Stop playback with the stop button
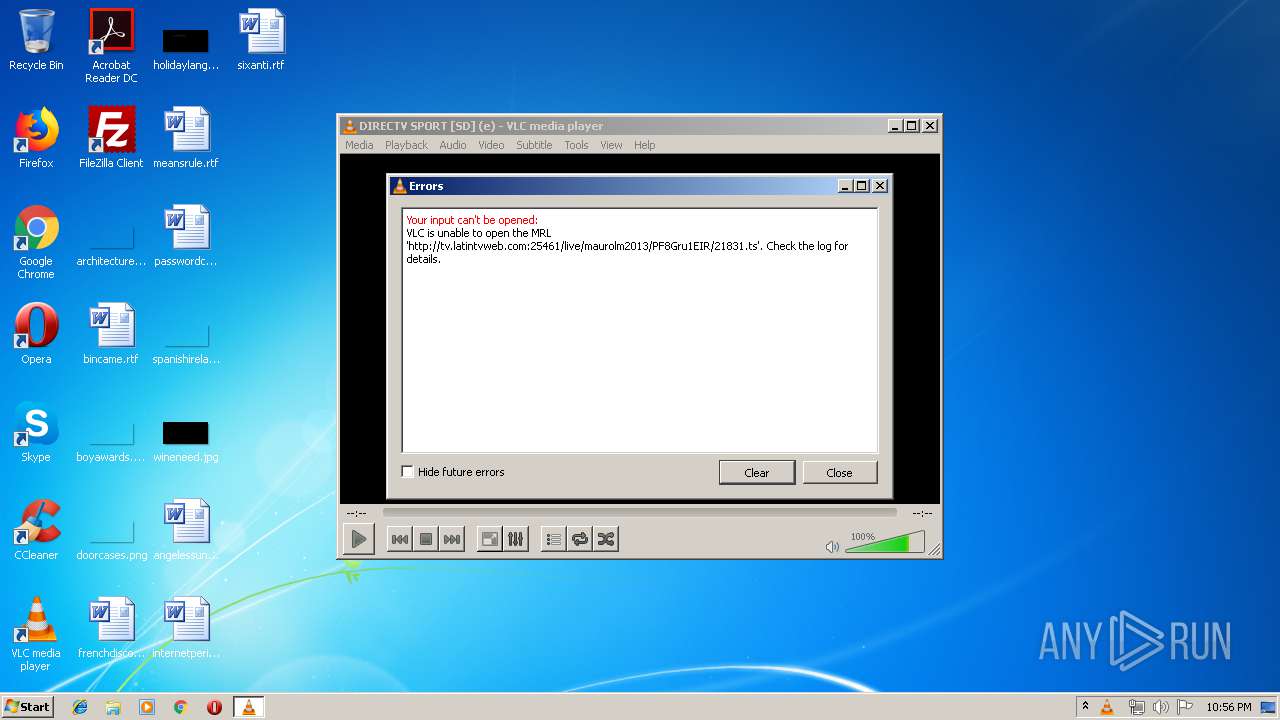The image size is (1280, 720). 426,539
